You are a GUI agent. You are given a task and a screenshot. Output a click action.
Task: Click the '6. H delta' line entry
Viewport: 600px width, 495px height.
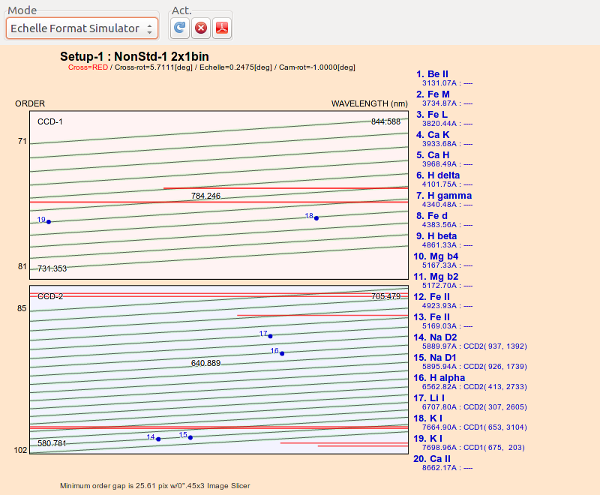444,179
